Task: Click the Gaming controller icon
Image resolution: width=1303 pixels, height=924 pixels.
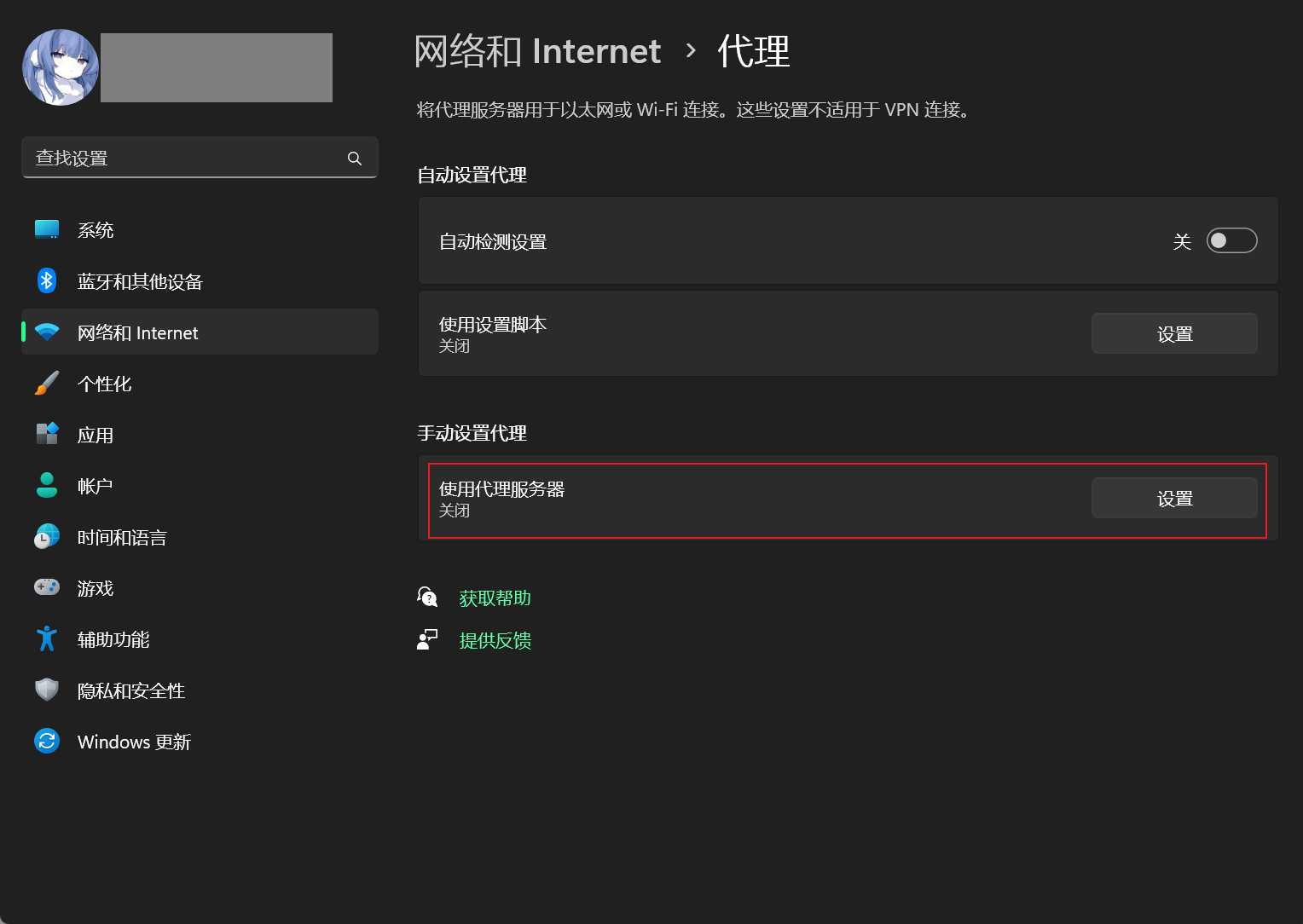Action: pos(47,588)
